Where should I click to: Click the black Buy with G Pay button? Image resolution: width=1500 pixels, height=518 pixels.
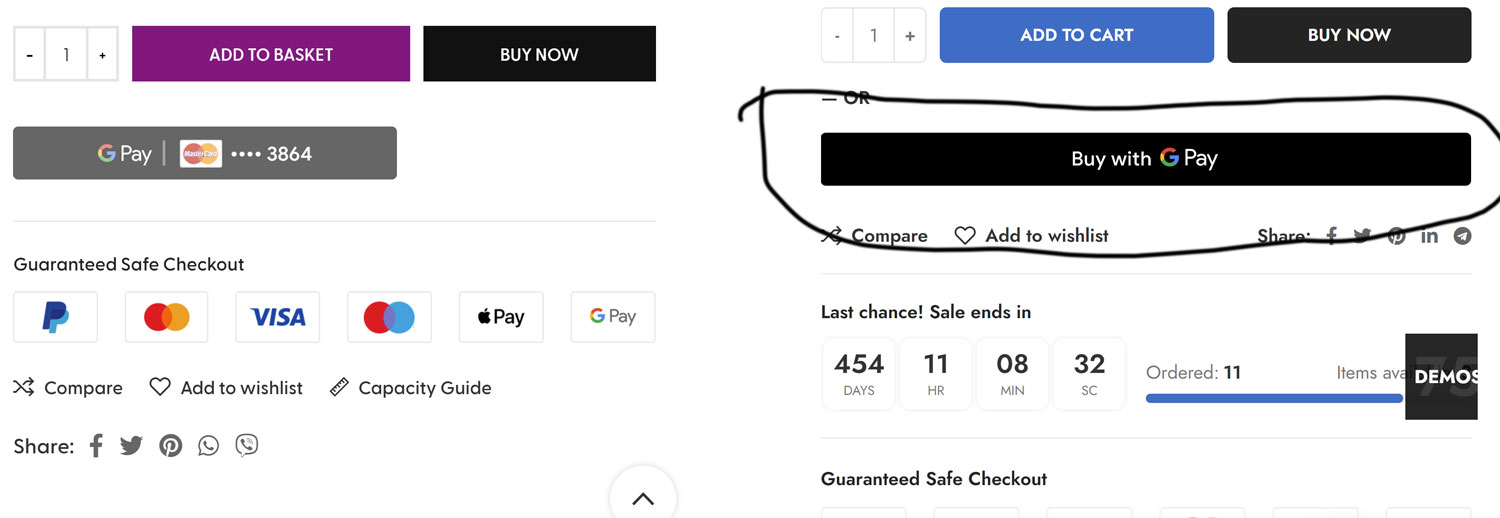pos(1146,159)
